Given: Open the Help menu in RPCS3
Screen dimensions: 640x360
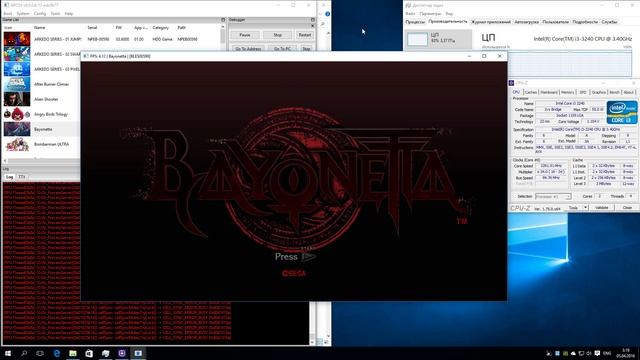Looking at the screenshot, I should pos(69,13).
